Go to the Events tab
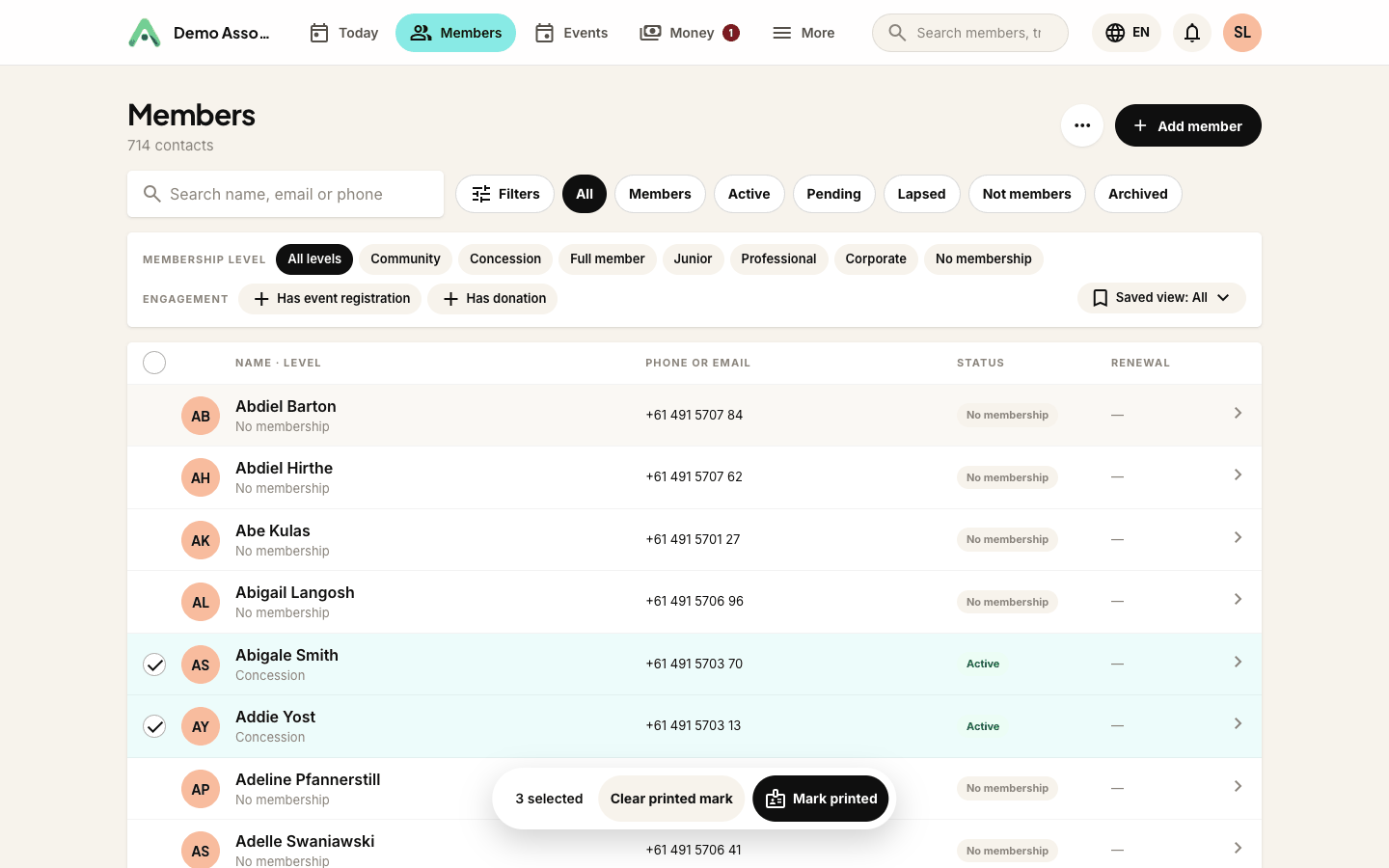This screenshot has width=1389, height=868. click(x=571, y=33)
